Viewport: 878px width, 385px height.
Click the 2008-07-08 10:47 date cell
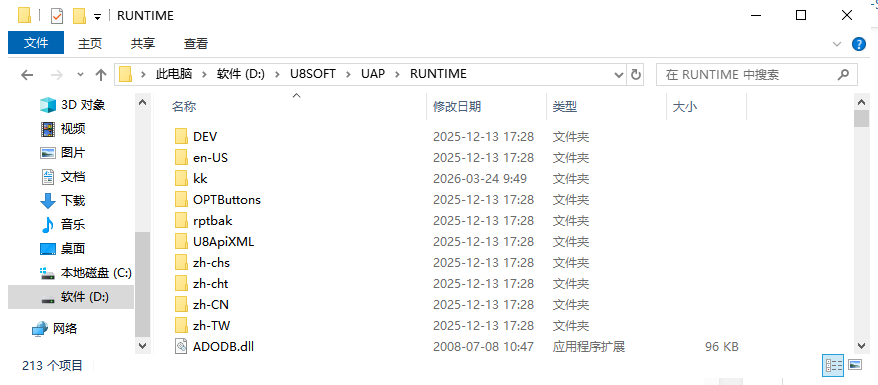(483, 347)
